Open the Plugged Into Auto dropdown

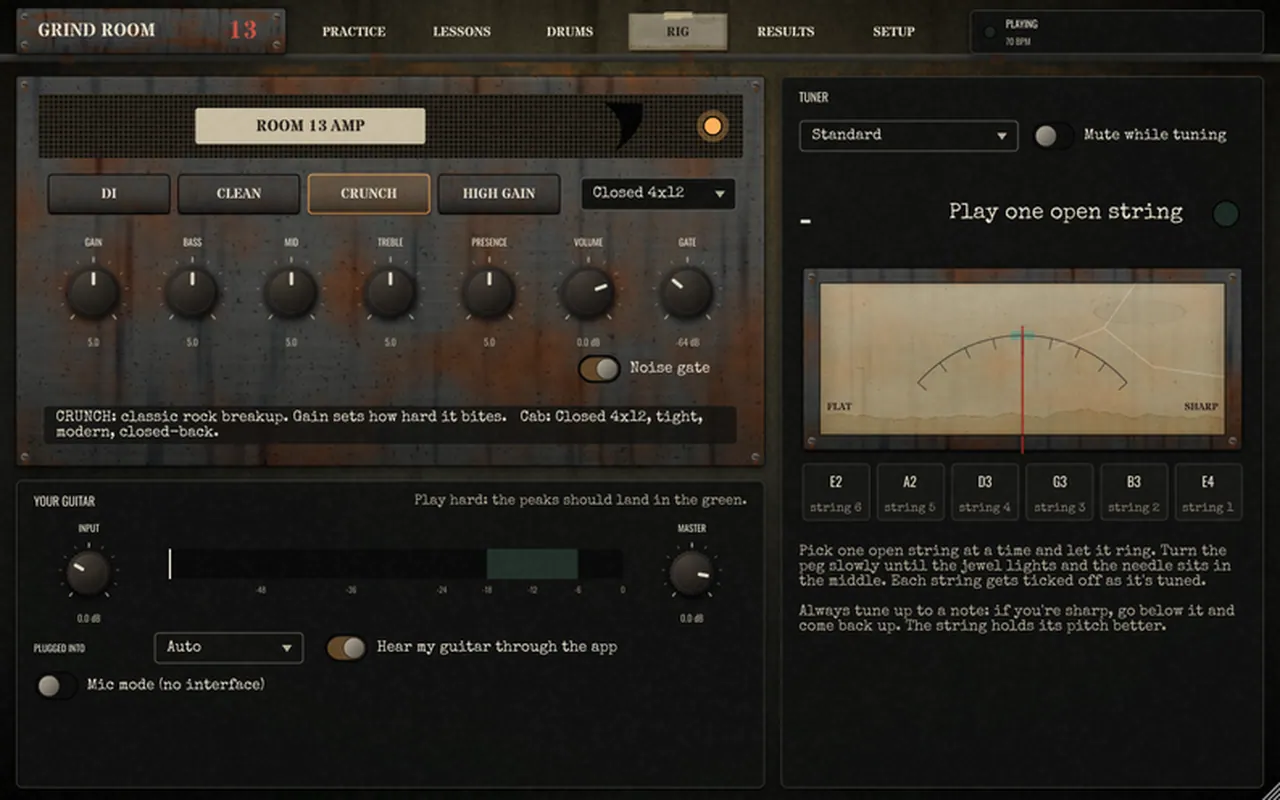point(229,647)
